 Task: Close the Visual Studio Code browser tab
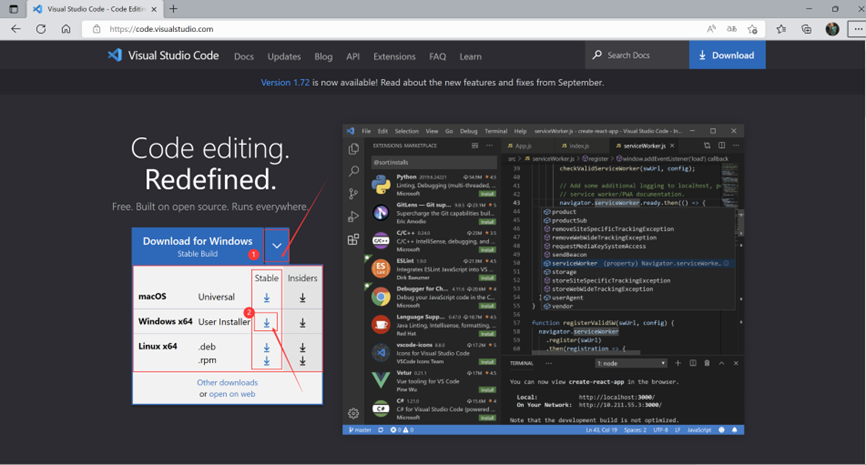154,9
